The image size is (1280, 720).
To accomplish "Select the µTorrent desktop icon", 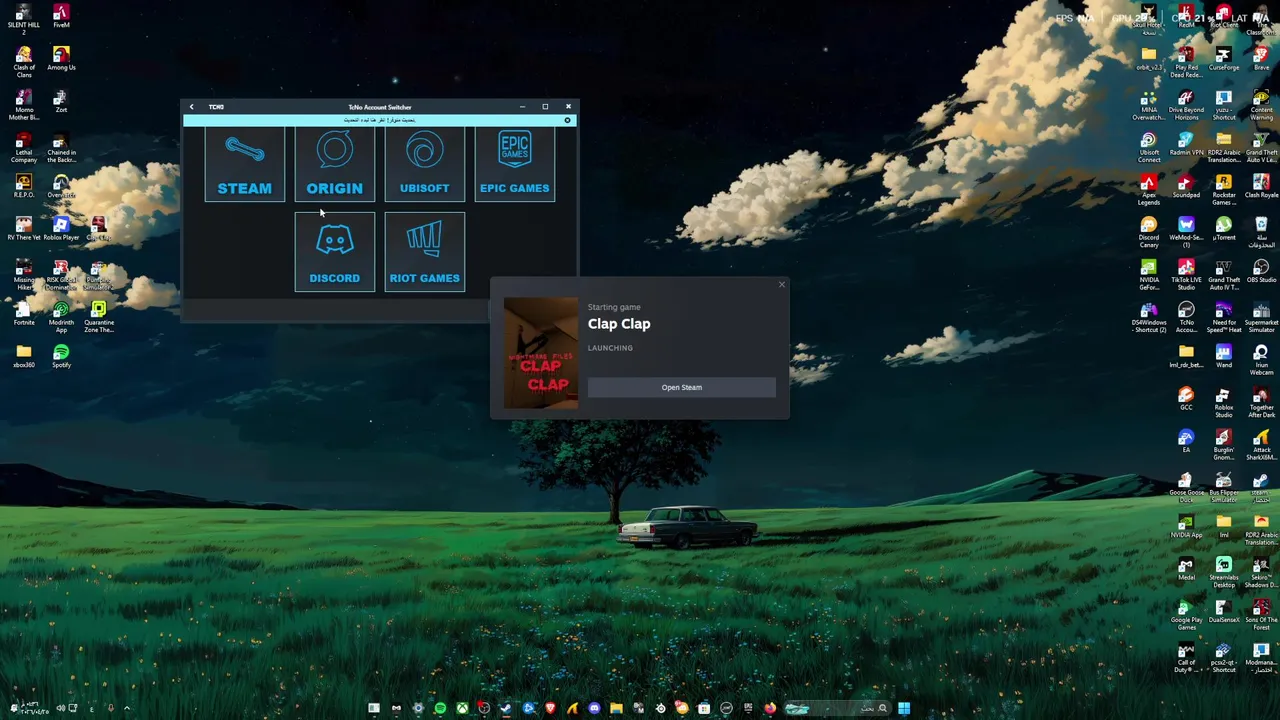I will tap(1223, 229).
